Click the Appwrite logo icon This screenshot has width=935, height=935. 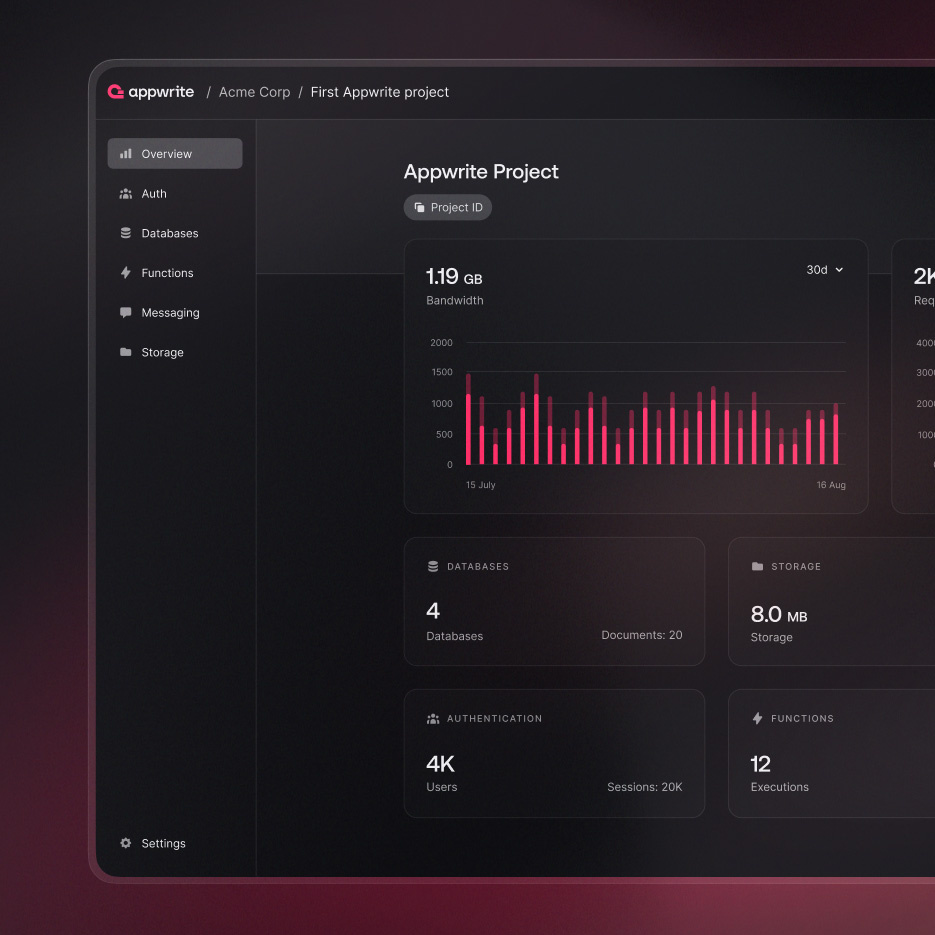(x=116, y=92)
